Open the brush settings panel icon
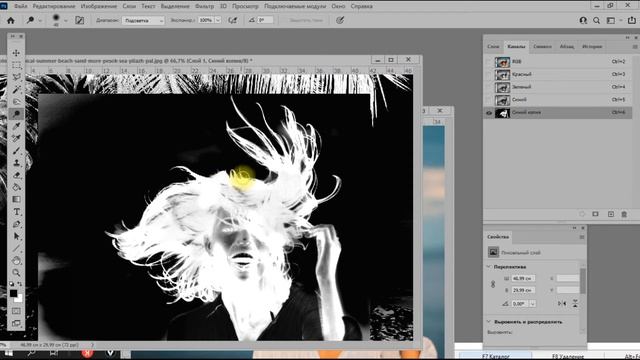 [x=80, y=20]
